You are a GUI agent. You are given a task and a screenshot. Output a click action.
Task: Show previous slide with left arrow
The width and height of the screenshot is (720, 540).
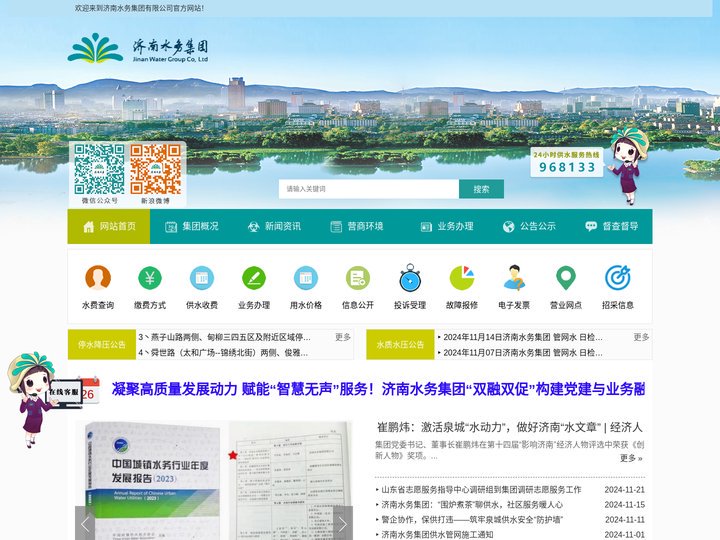(85, 523)
